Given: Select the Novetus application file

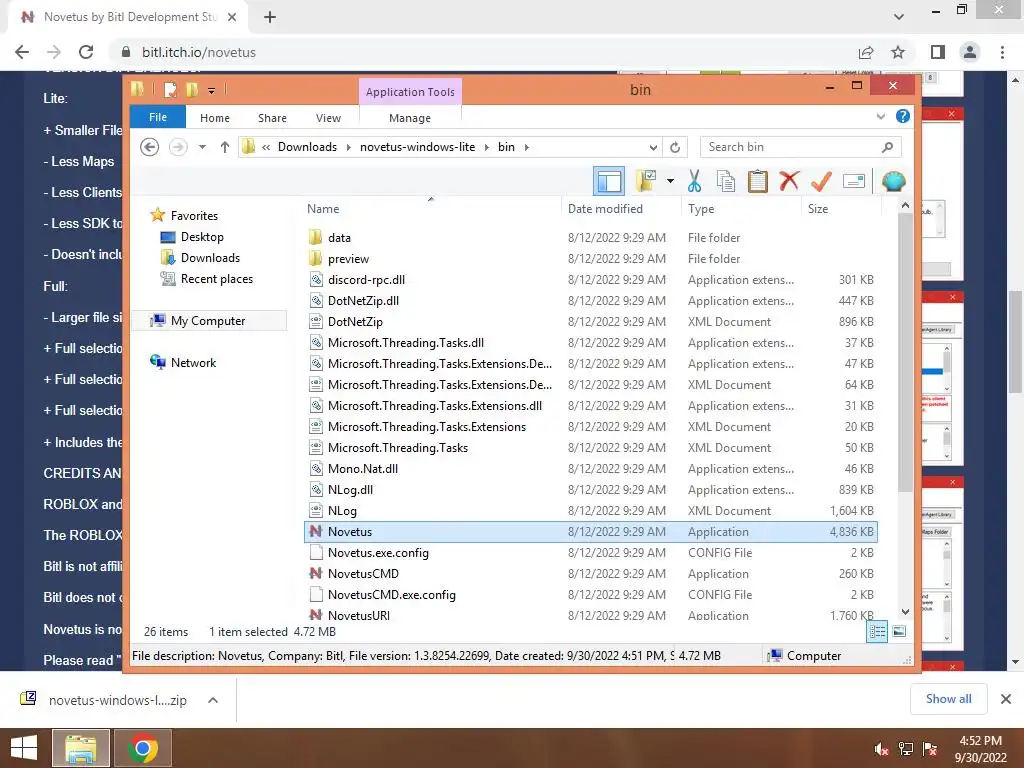Looking at the screenshot, I should 591,532.
